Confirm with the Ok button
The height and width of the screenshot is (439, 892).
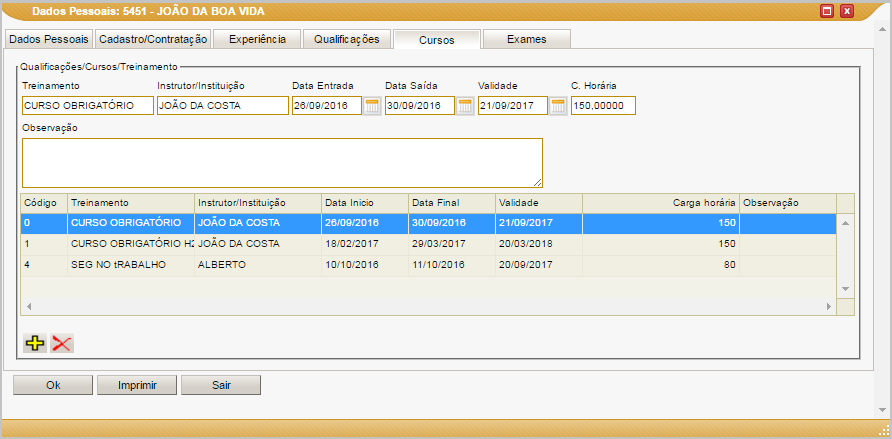tap(53, 385)
